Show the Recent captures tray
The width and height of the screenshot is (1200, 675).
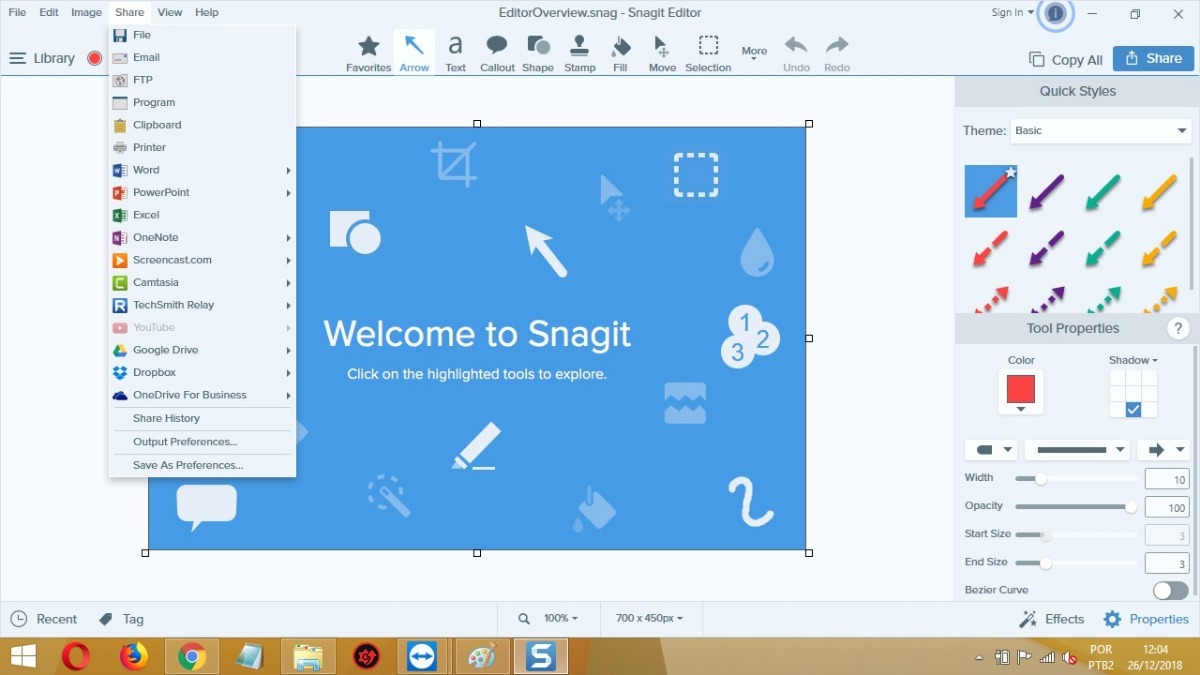pos(43,619)
